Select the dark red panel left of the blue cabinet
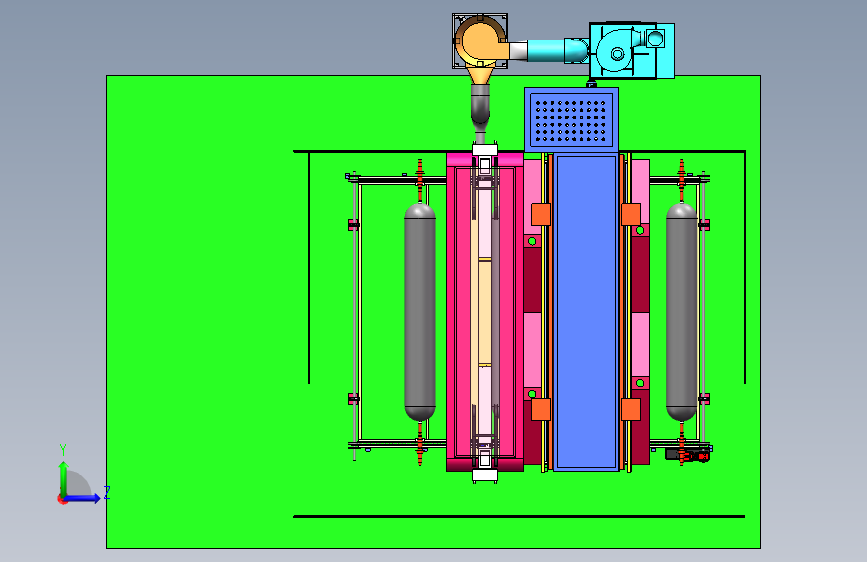 coord(532,279)
